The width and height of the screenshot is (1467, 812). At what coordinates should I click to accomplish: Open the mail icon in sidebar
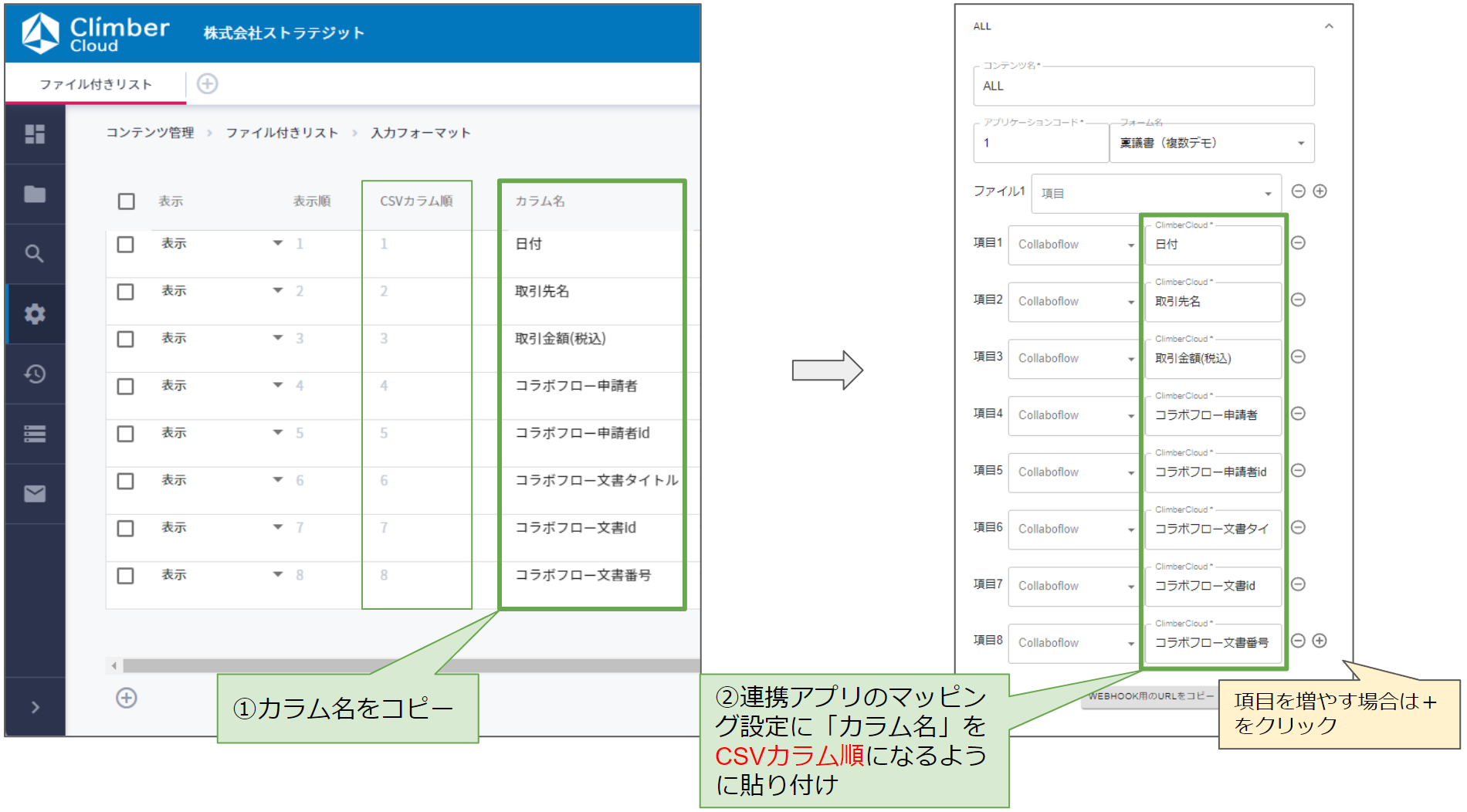click(x=35, y=494)
